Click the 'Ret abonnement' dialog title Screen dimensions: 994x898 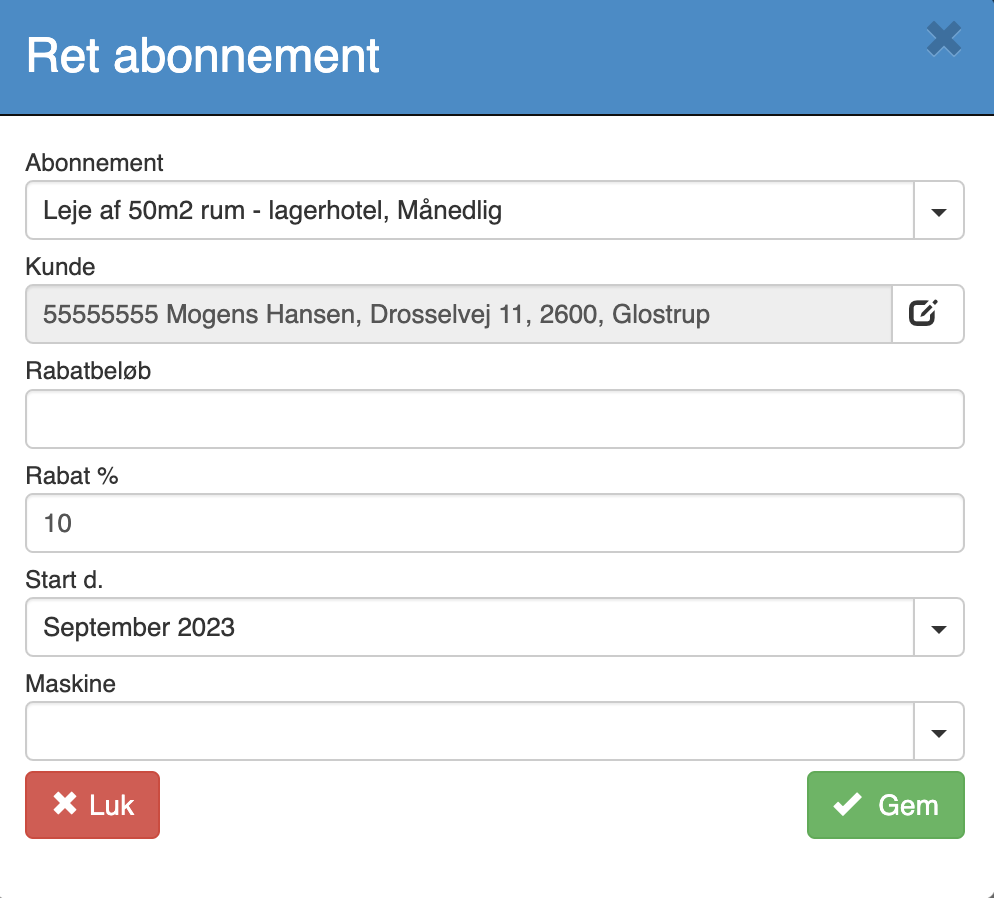coord(203,56)
